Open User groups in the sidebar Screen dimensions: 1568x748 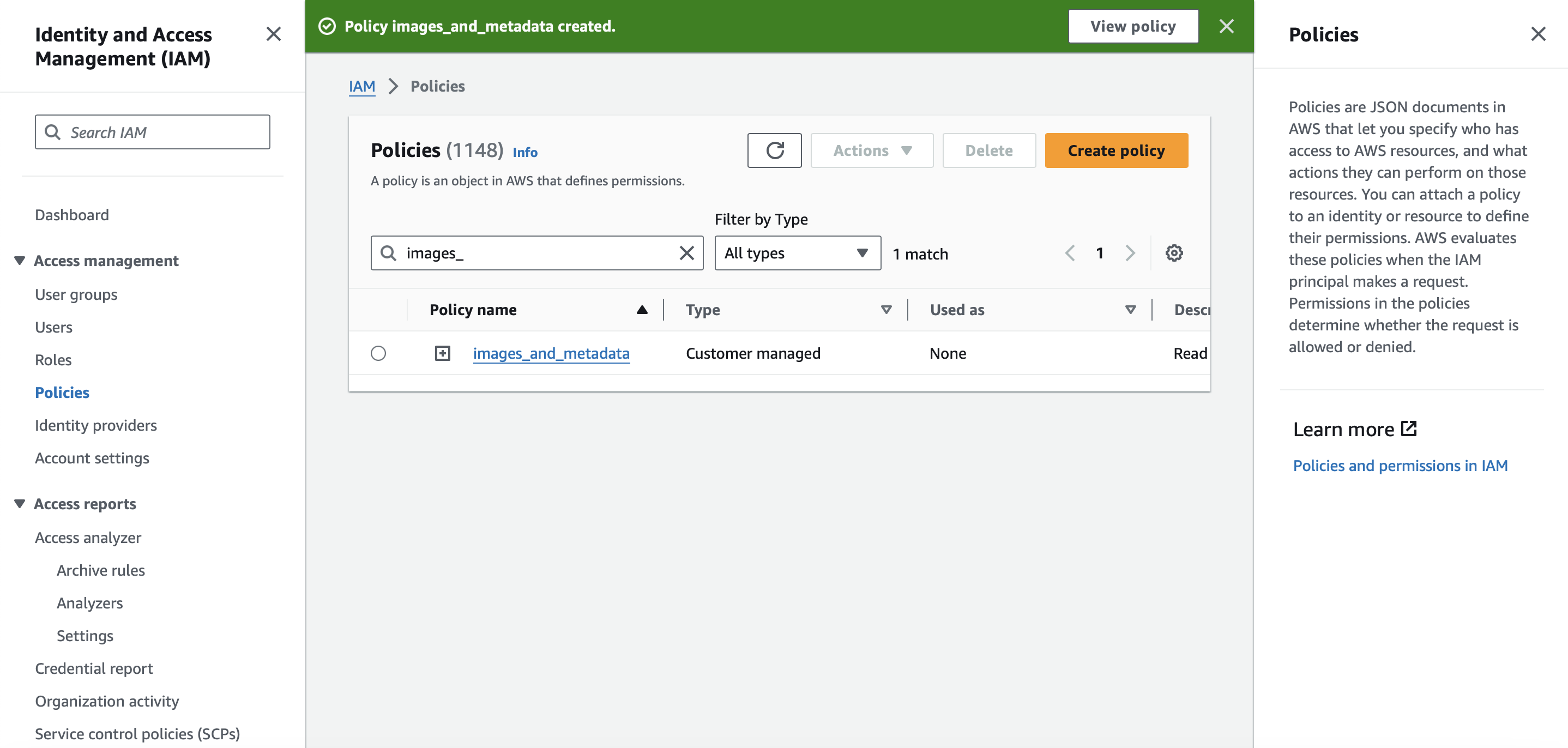(76, 294)
